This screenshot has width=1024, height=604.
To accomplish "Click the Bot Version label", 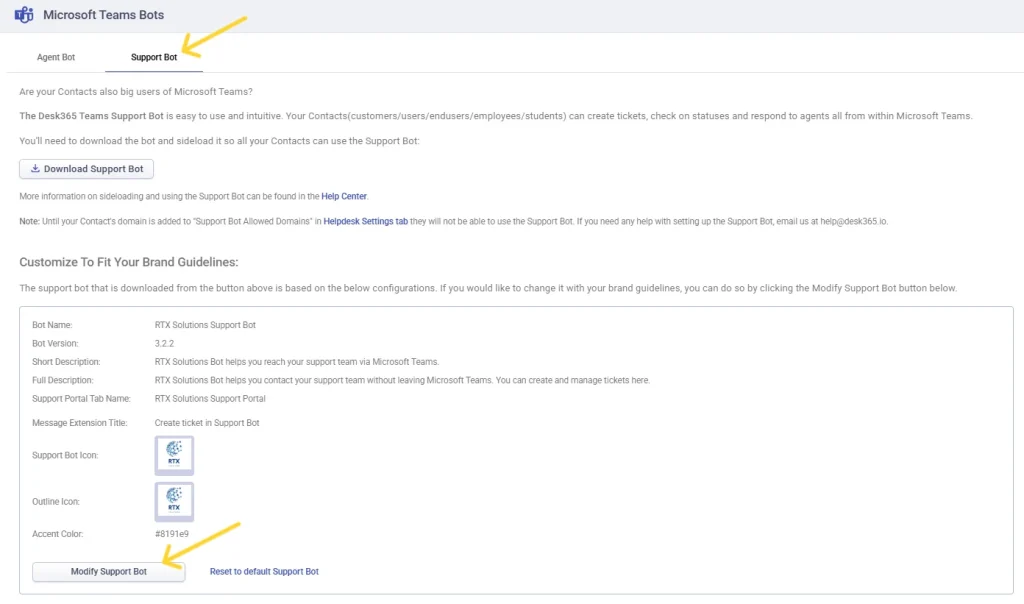I will pos(55,343).
